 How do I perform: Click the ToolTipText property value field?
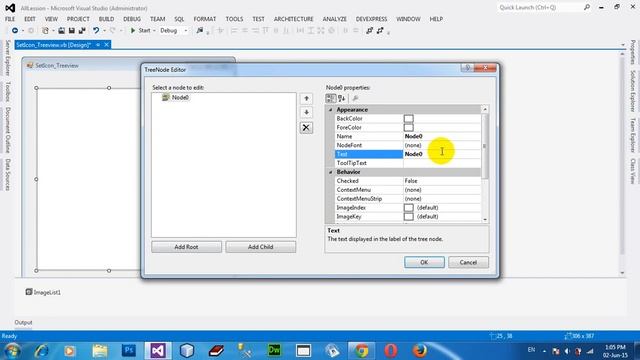click(442, 163)
